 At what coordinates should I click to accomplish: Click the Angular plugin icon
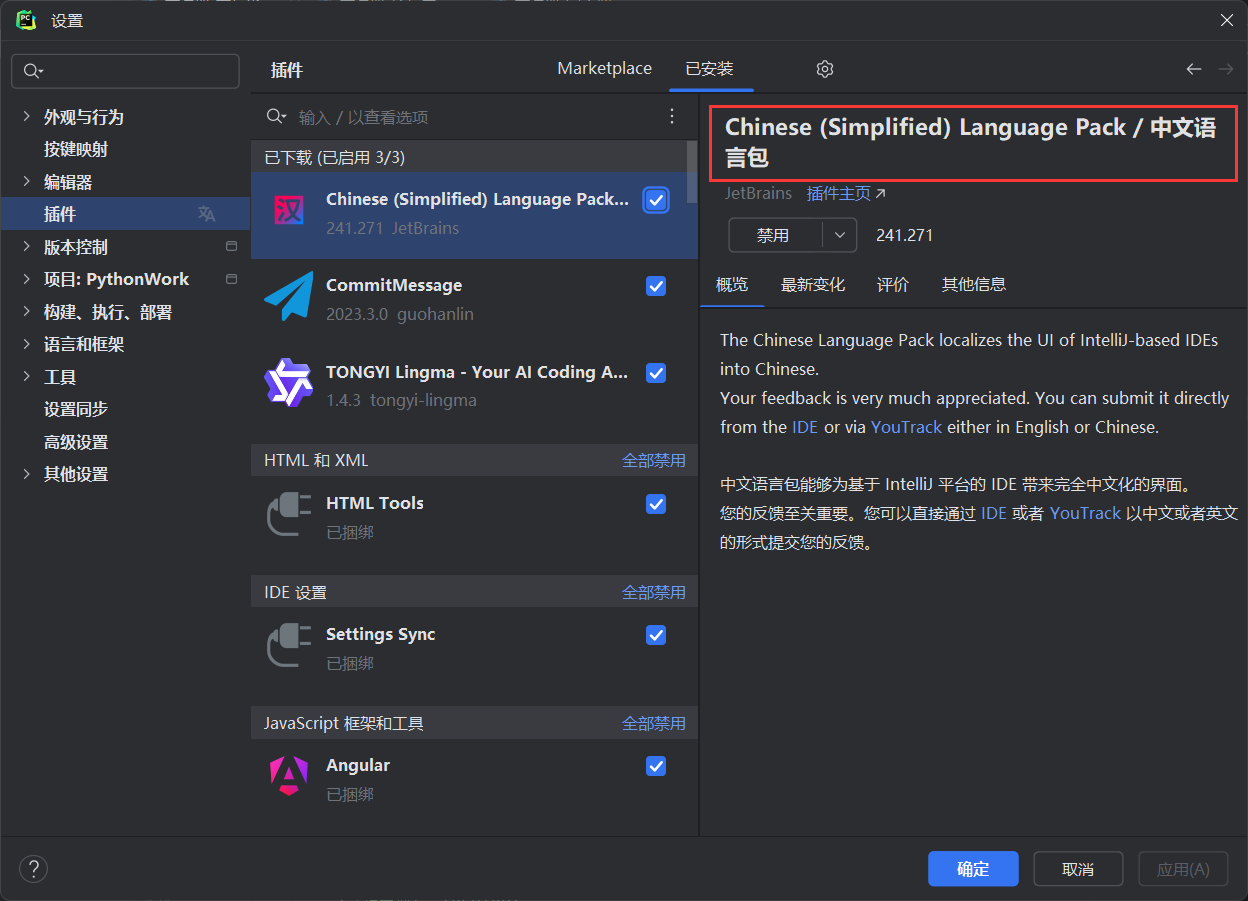point(289,777)
